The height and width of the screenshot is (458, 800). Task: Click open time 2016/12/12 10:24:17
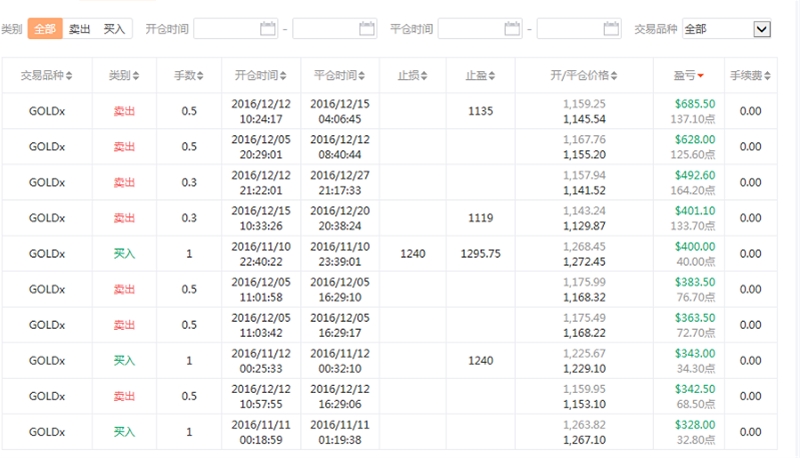[x=261, y=111]
